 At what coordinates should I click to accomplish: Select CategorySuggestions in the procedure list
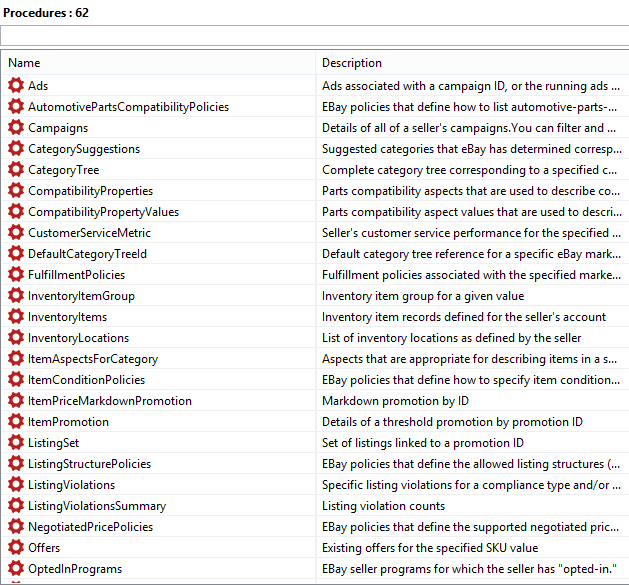84,149
